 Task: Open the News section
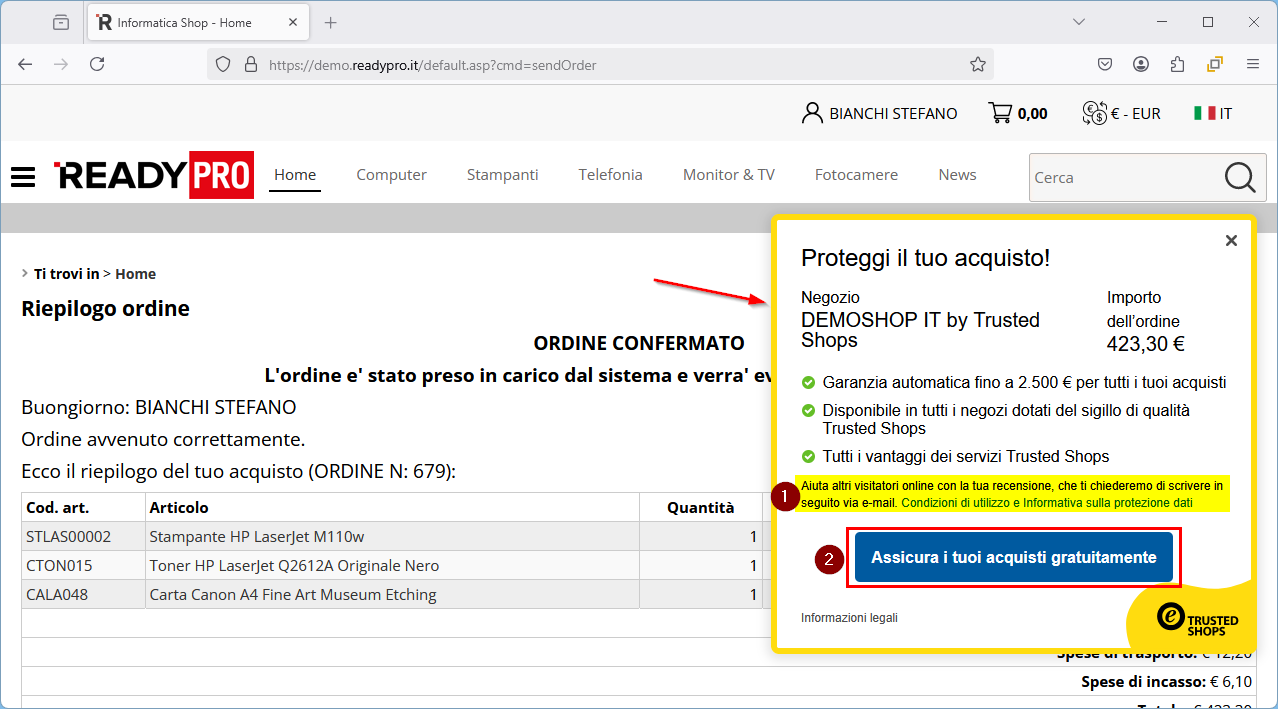tap(957, 175)
